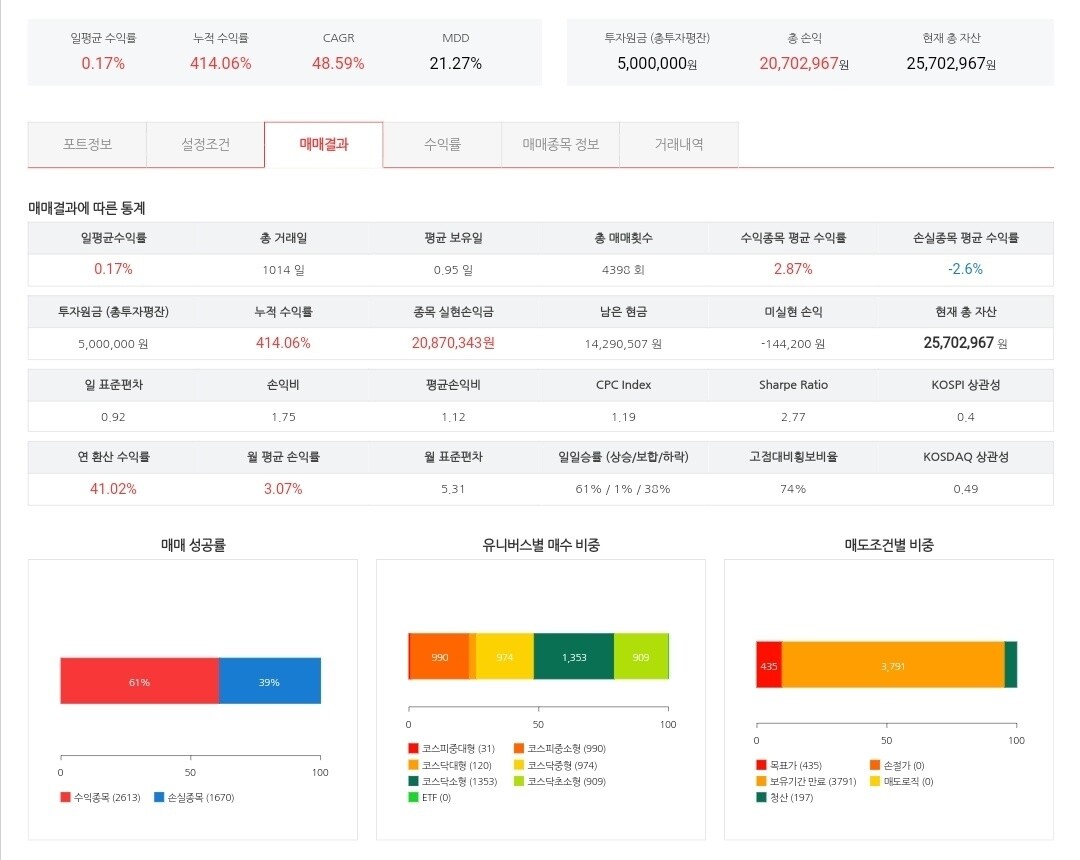Select the 매매결과 tab
Image resolution: width=1080 pixels, height=860 pixels.
click(323, 144)
